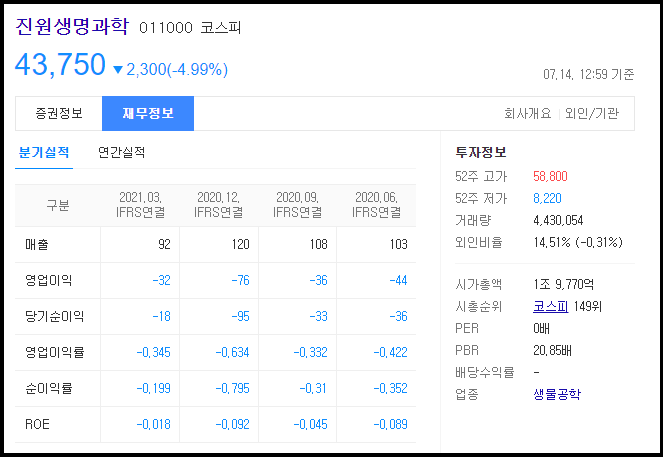The image size is (663, 457).
Task: Click PBR value 20.85배
Action: click(552, 350)
